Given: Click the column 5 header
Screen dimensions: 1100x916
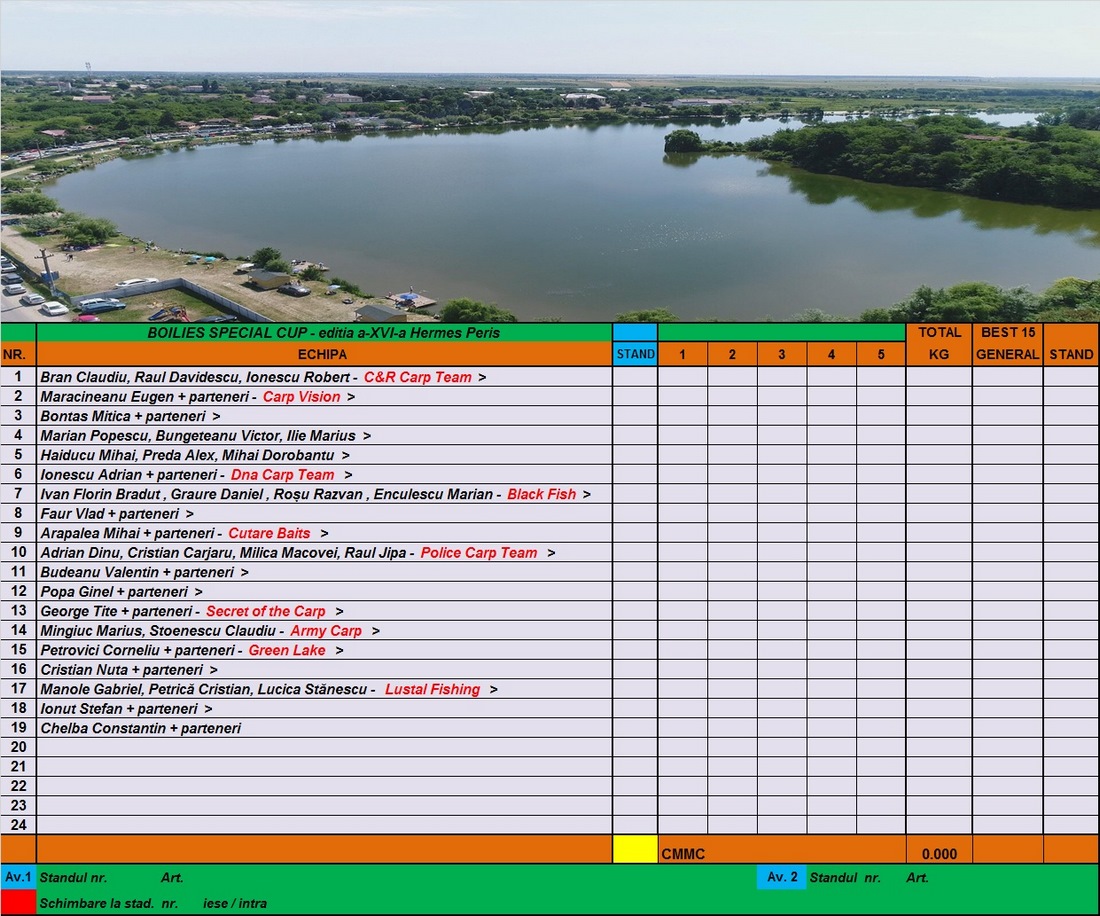Looking at the screenshot, I should click(881, 354).
